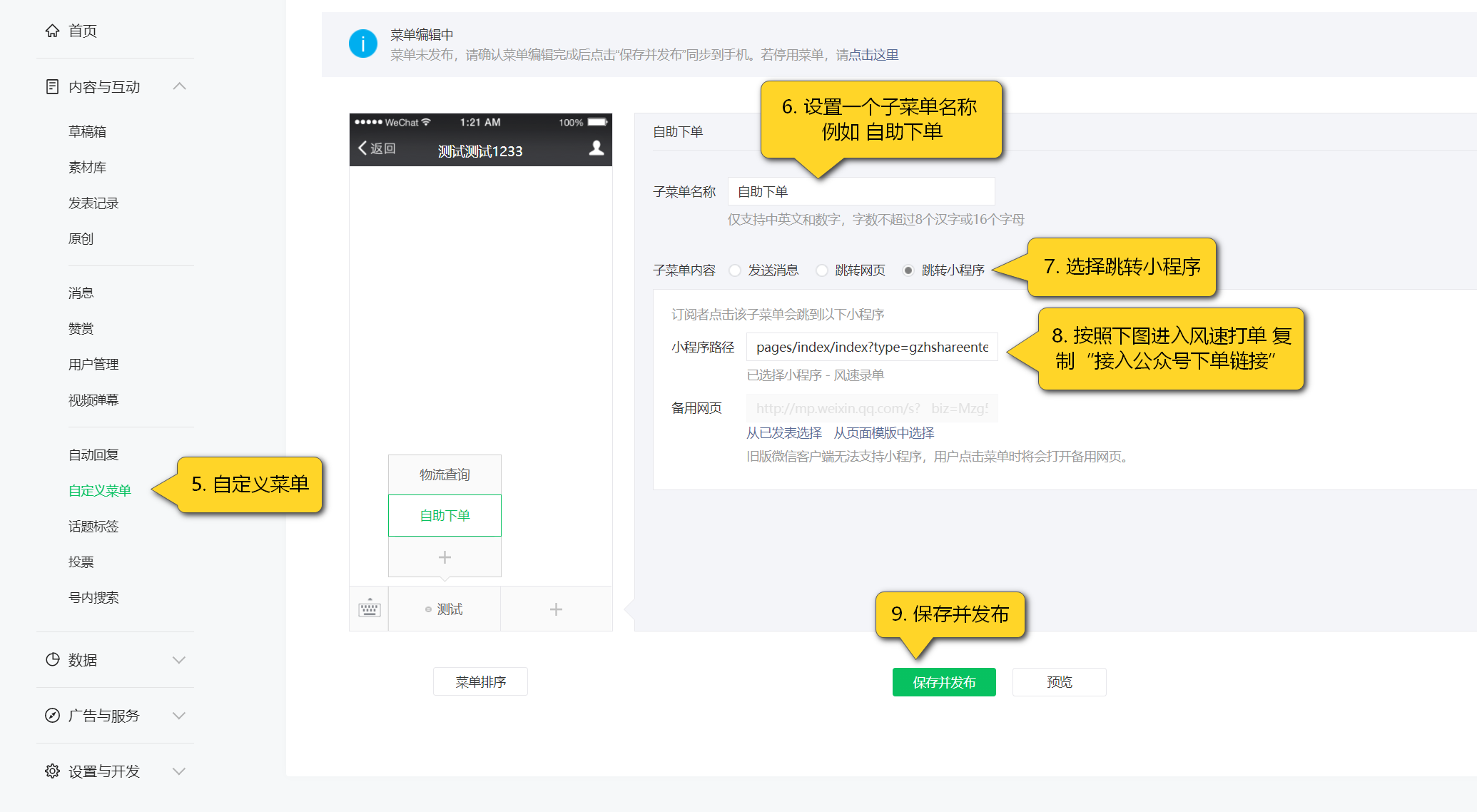Viewport: 1477px width, 812px height.
Task: Open 自动回复 in the sidebar
Action: point(93,455)
